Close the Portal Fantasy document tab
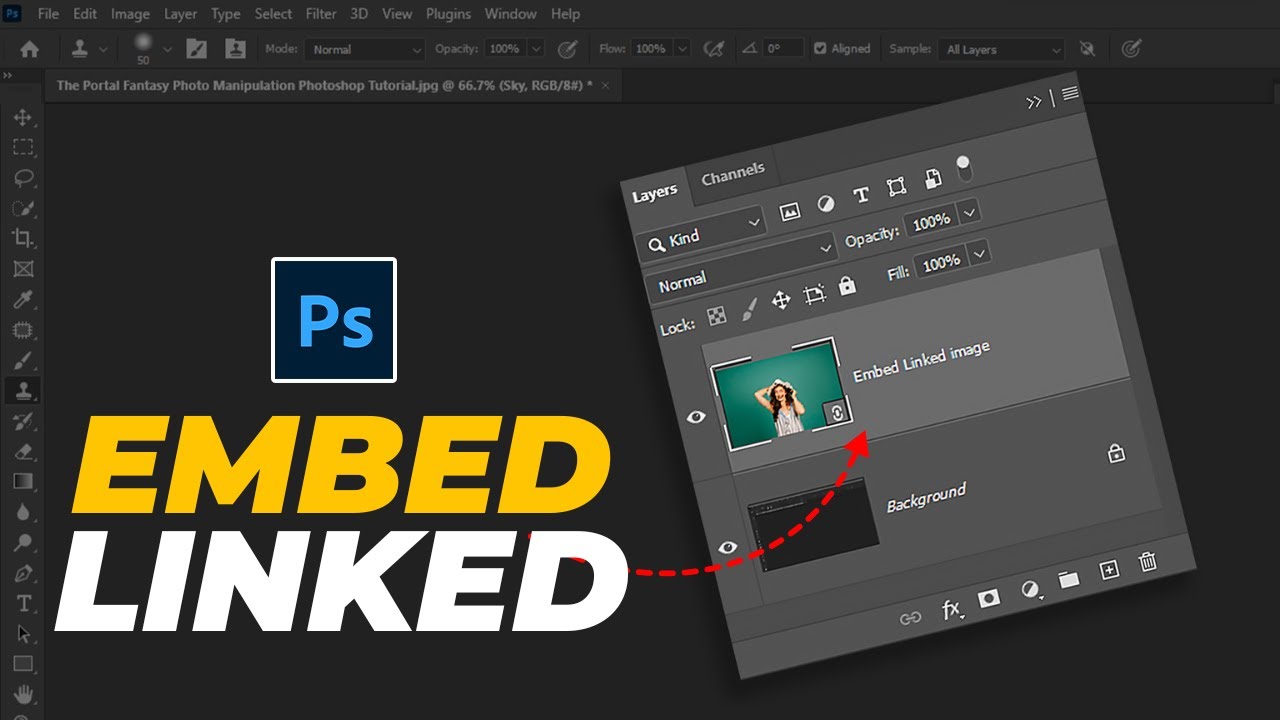The width and height of the screenshot is (1280, 720). (x=605, y=86)
